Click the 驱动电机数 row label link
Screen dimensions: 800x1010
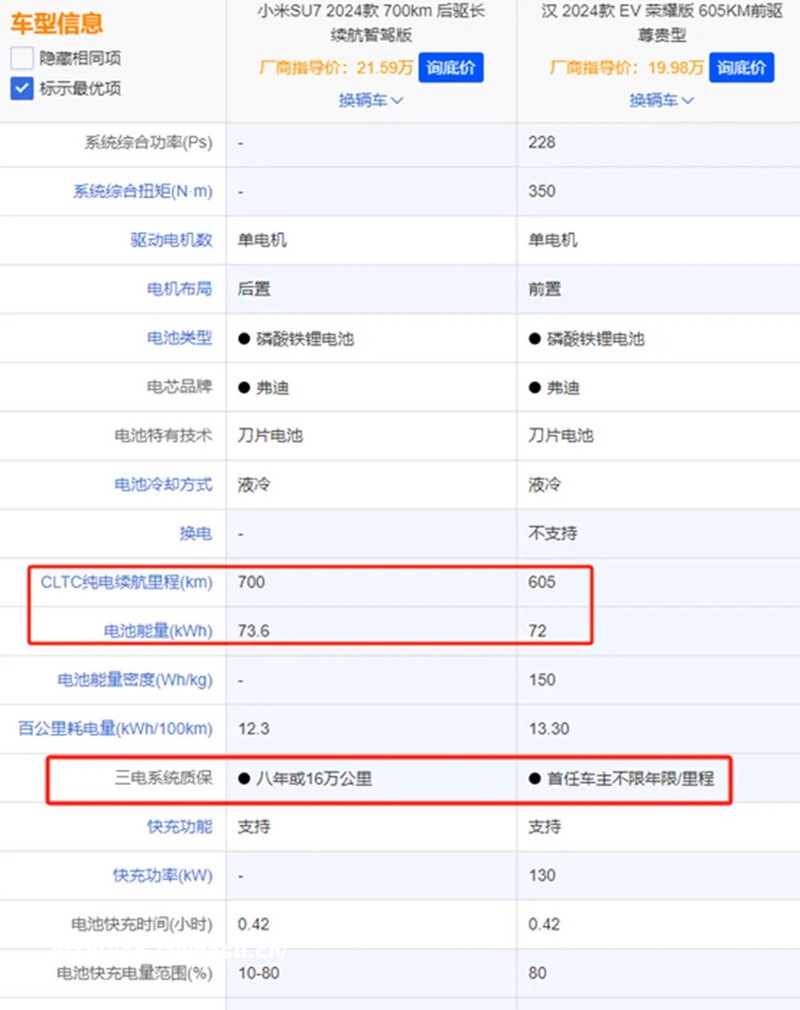(x=171, y=240)
